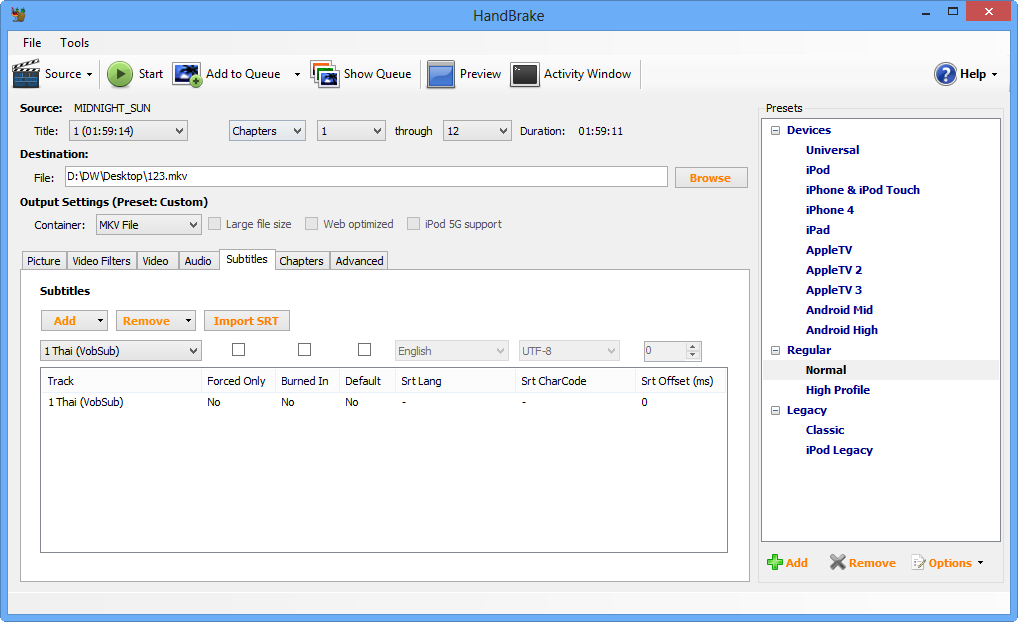Increase Srt offset with up arrow
Viewport: 1018px width, 622px height.
693,347
